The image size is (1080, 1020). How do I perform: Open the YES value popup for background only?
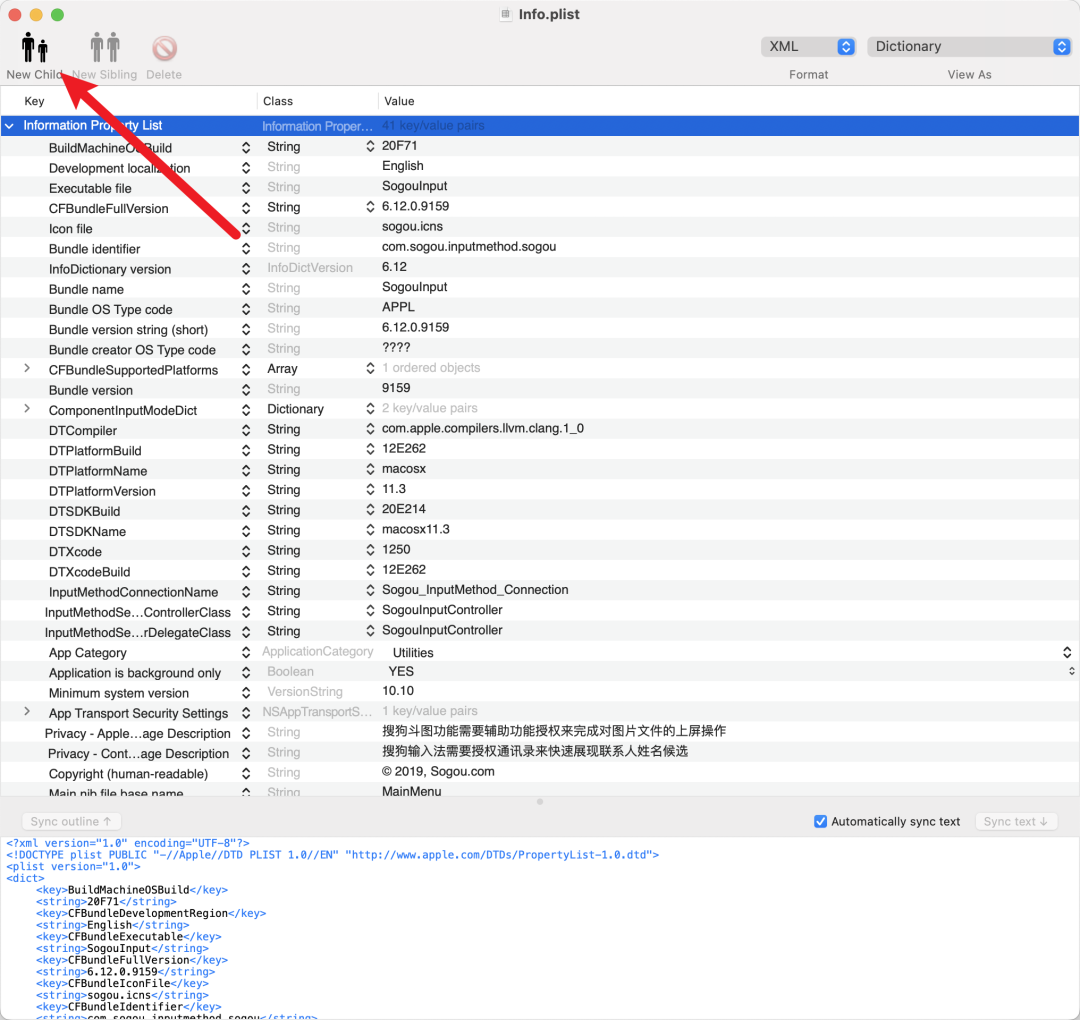[1071, 672]
